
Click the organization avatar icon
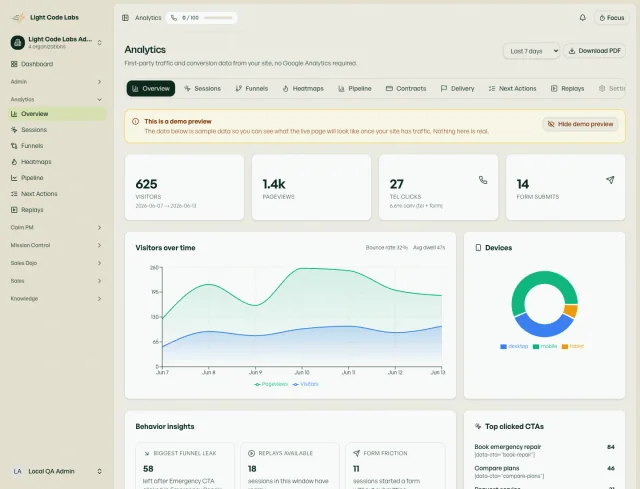18,42
